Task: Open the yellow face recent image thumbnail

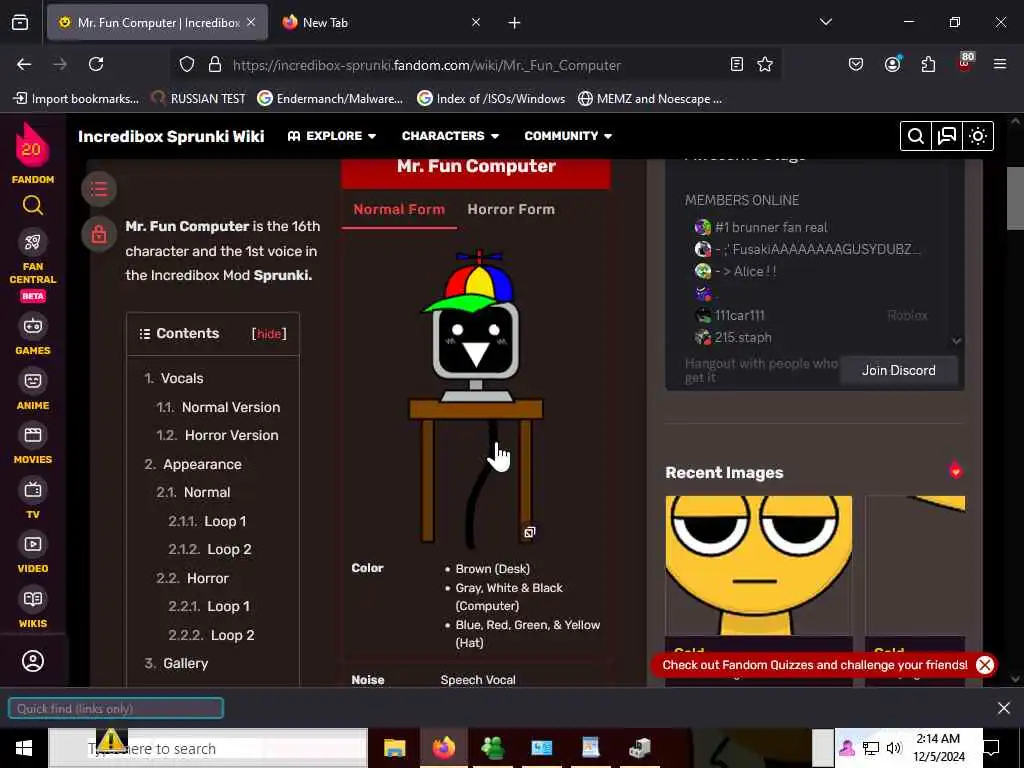Action: click(x=758, y=565)
